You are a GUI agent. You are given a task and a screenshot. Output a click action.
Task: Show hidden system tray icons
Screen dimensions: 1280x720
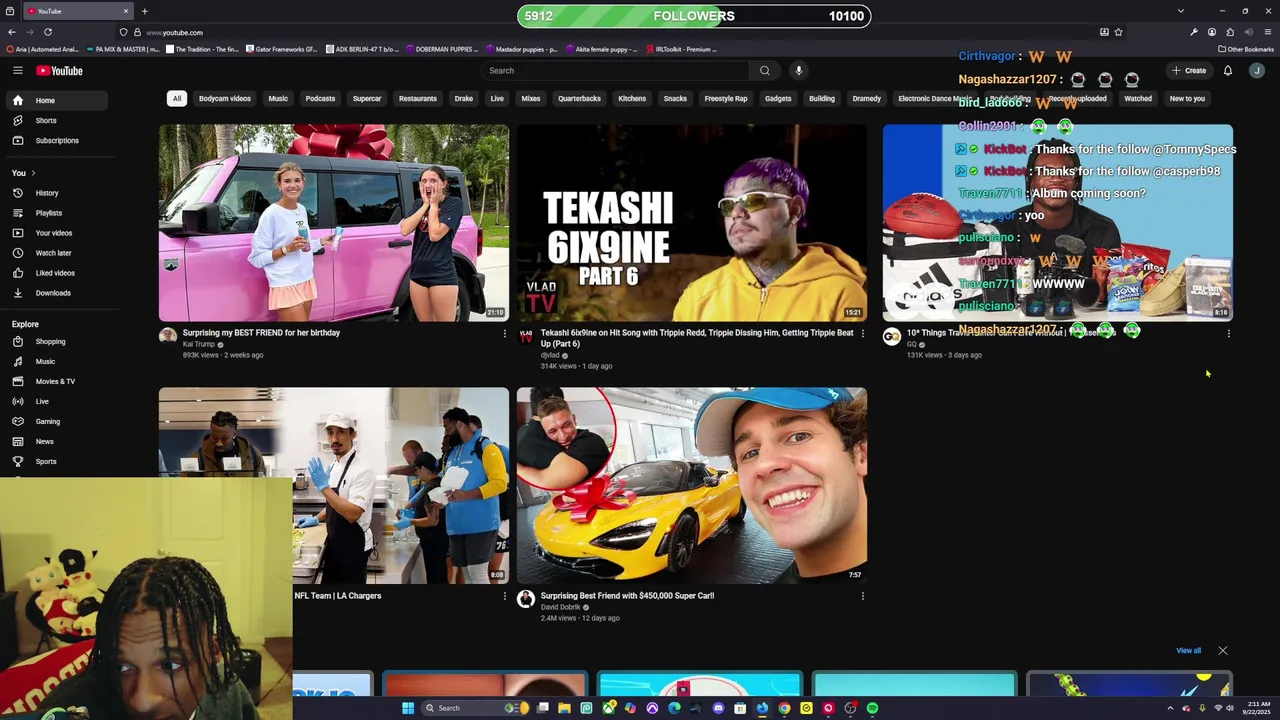click(x=1170, y=708)
